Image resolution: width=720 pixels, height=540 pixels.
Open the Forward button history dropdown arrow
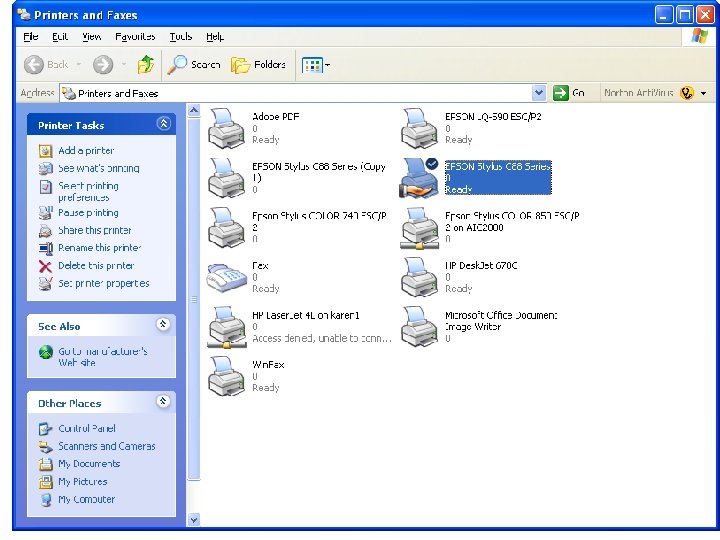tap(124, 65)
